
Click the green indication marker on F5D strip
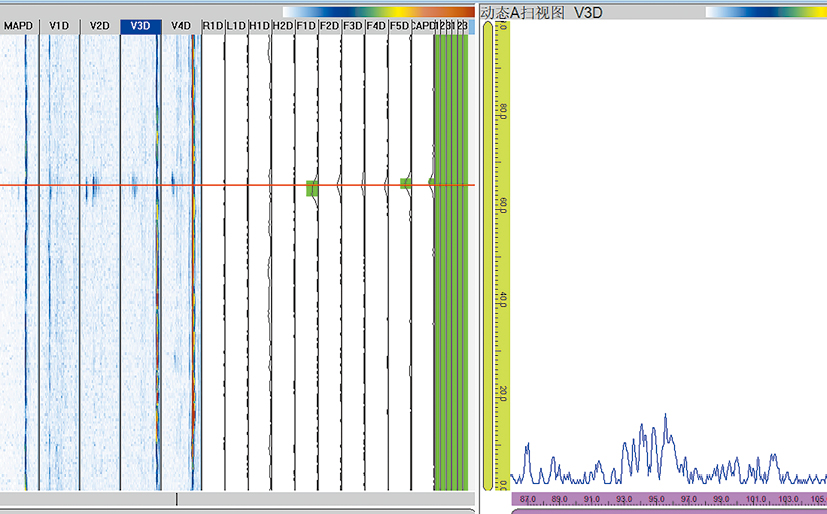coord(405,184)
